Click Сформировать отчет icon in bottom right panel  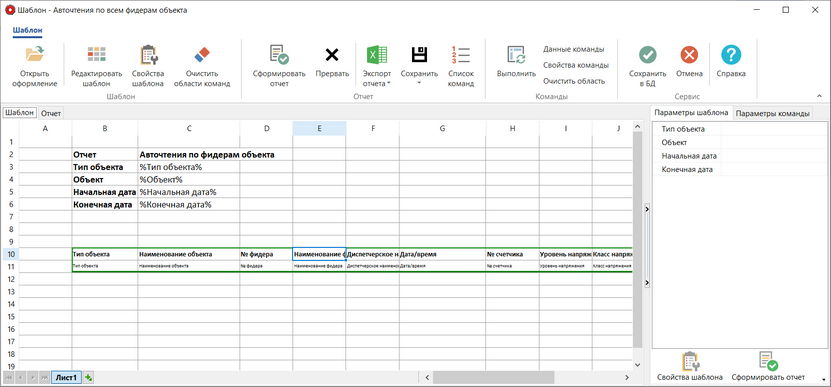tap(768, 361)
